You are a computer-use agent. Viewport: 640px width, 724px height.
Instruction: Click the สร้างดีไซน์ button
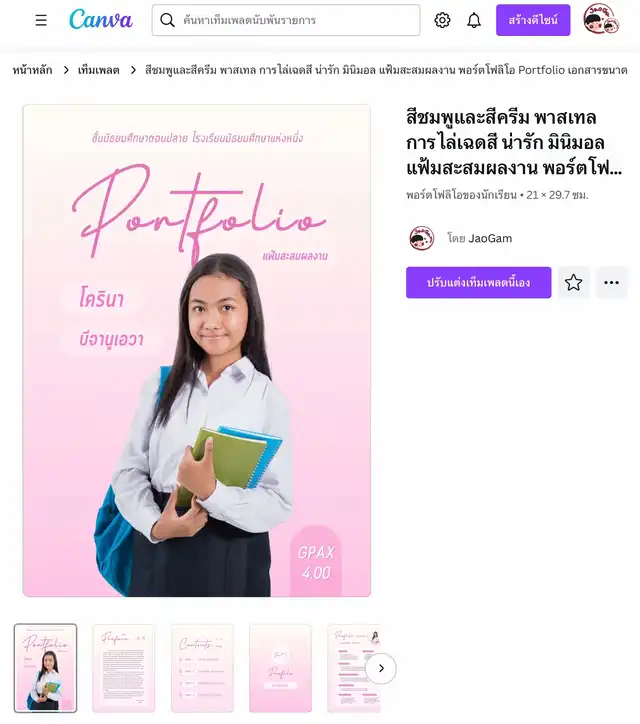533,20
